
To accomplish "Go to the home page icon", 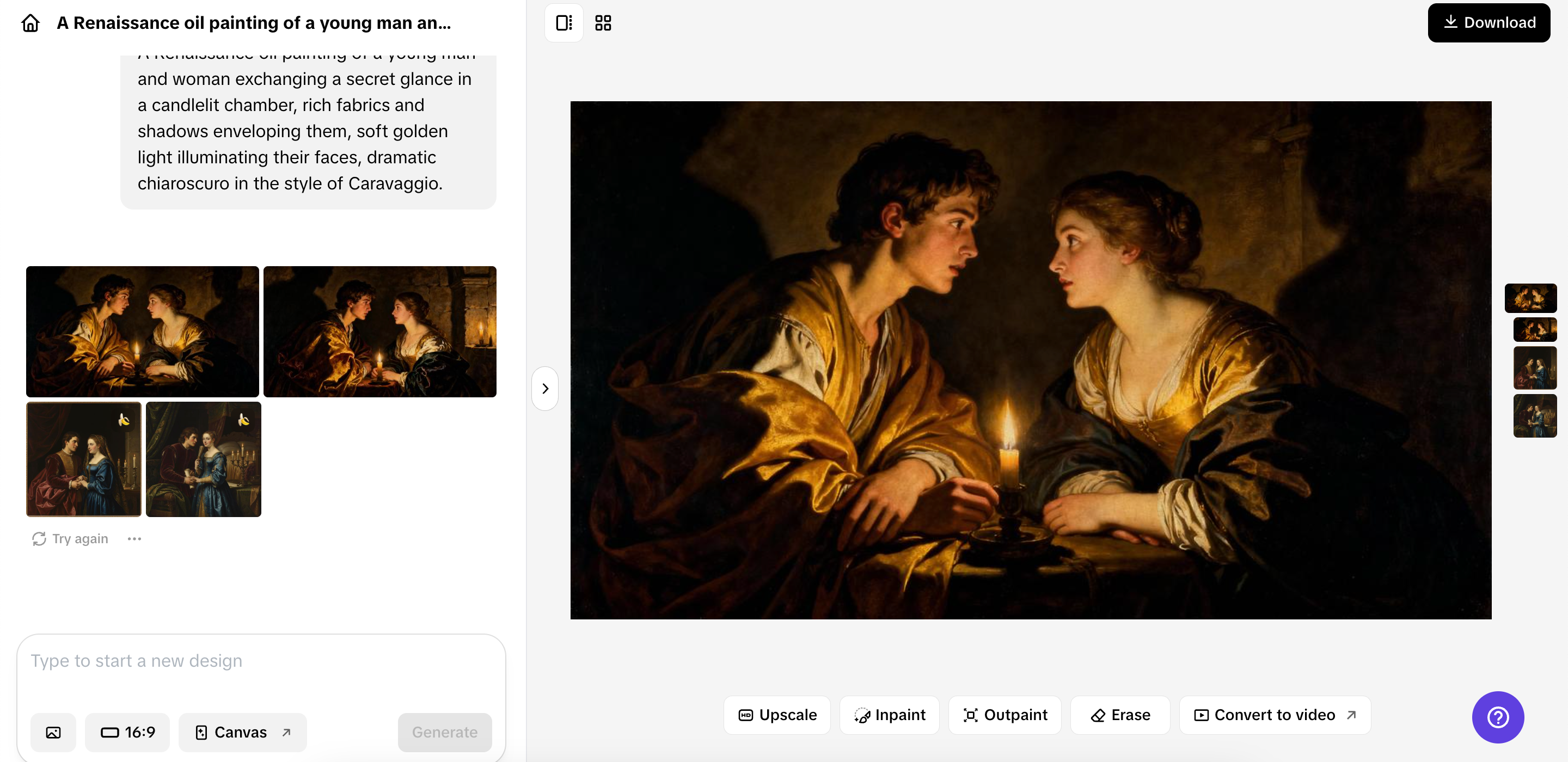I will click(x=30, y=23).
